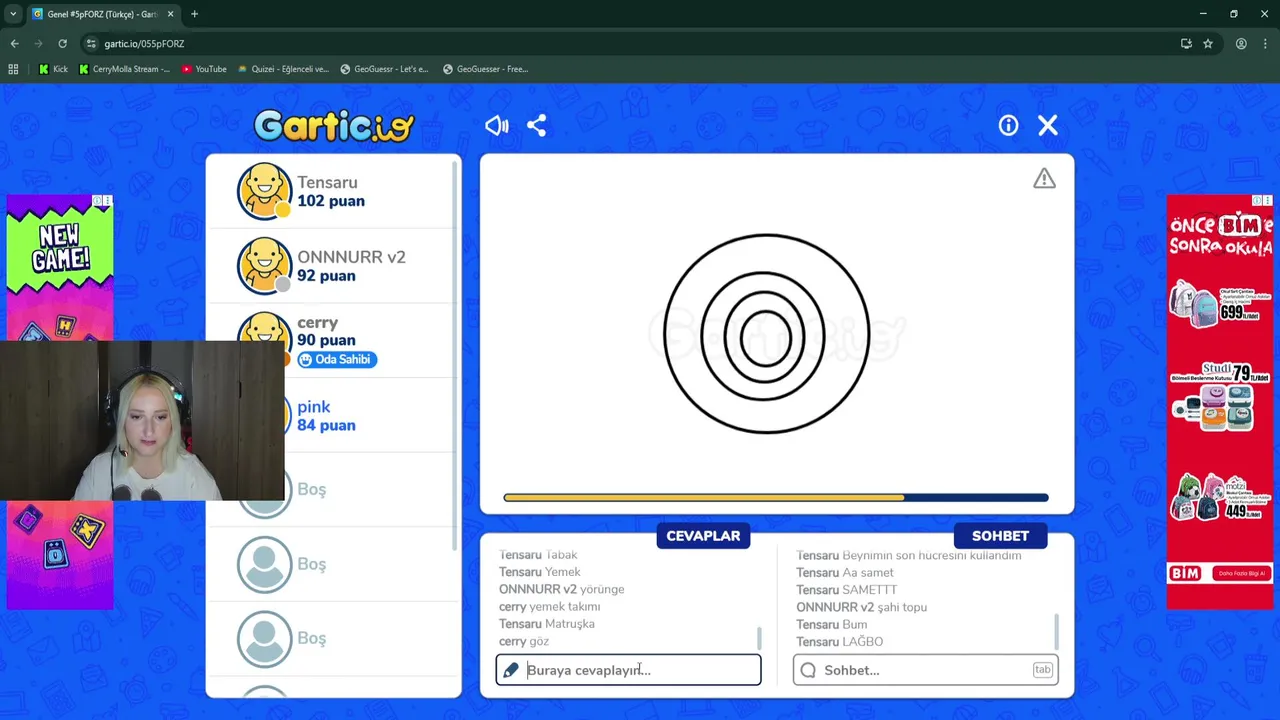The image size is (1280, 720).
Task: Go back with browser back arrow
Action: coord(14,44)
